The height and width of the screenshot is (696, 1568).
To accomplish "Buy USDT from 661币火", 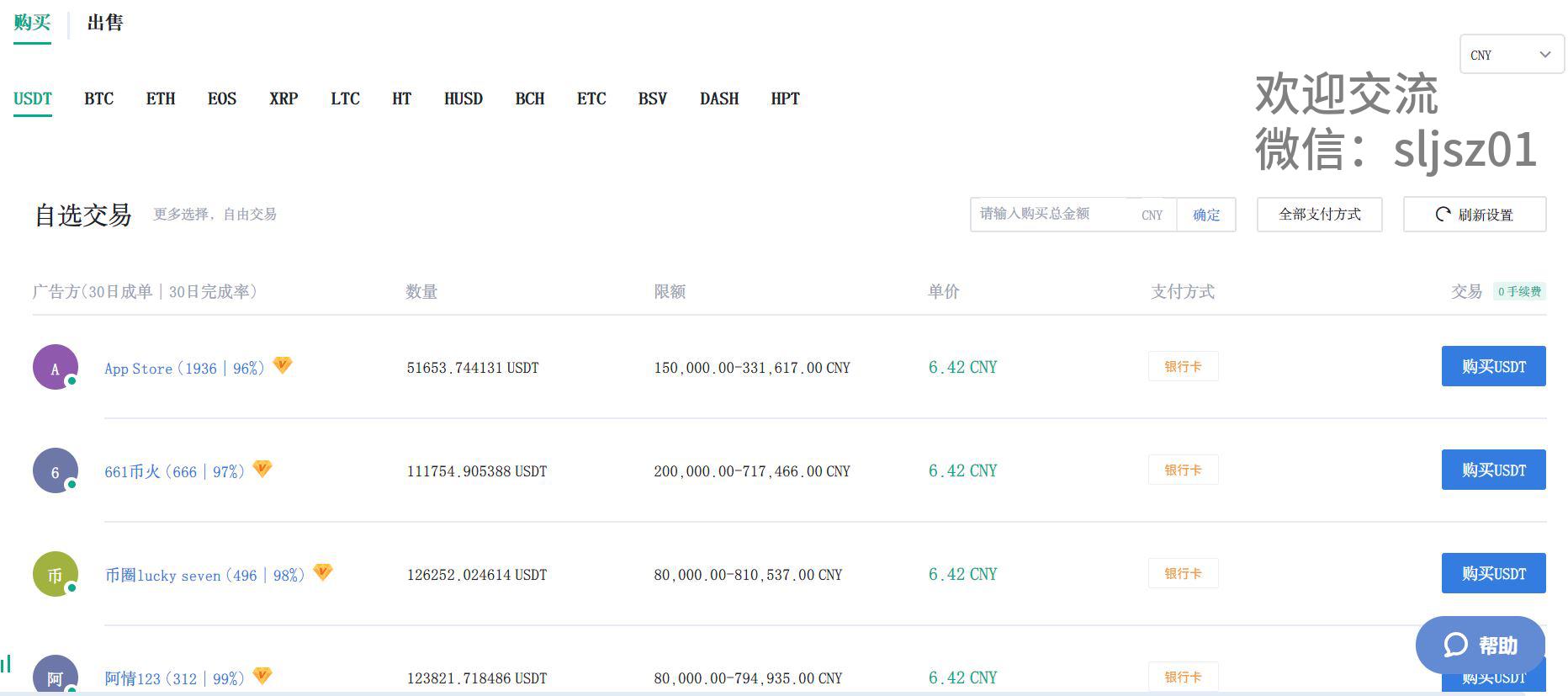I will coord(1493,470).
